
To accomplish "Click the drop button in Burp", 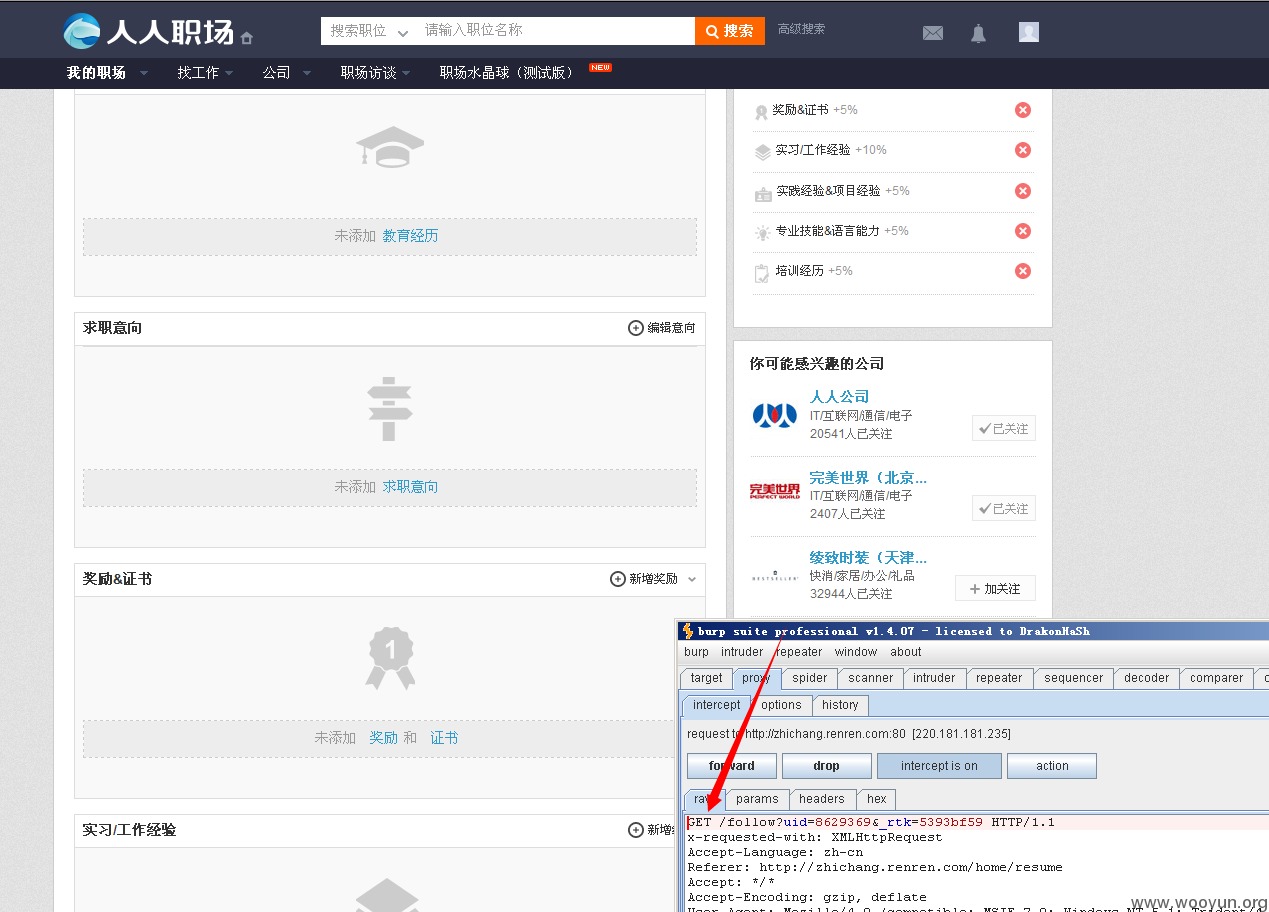I will click(x=826, y=766).
